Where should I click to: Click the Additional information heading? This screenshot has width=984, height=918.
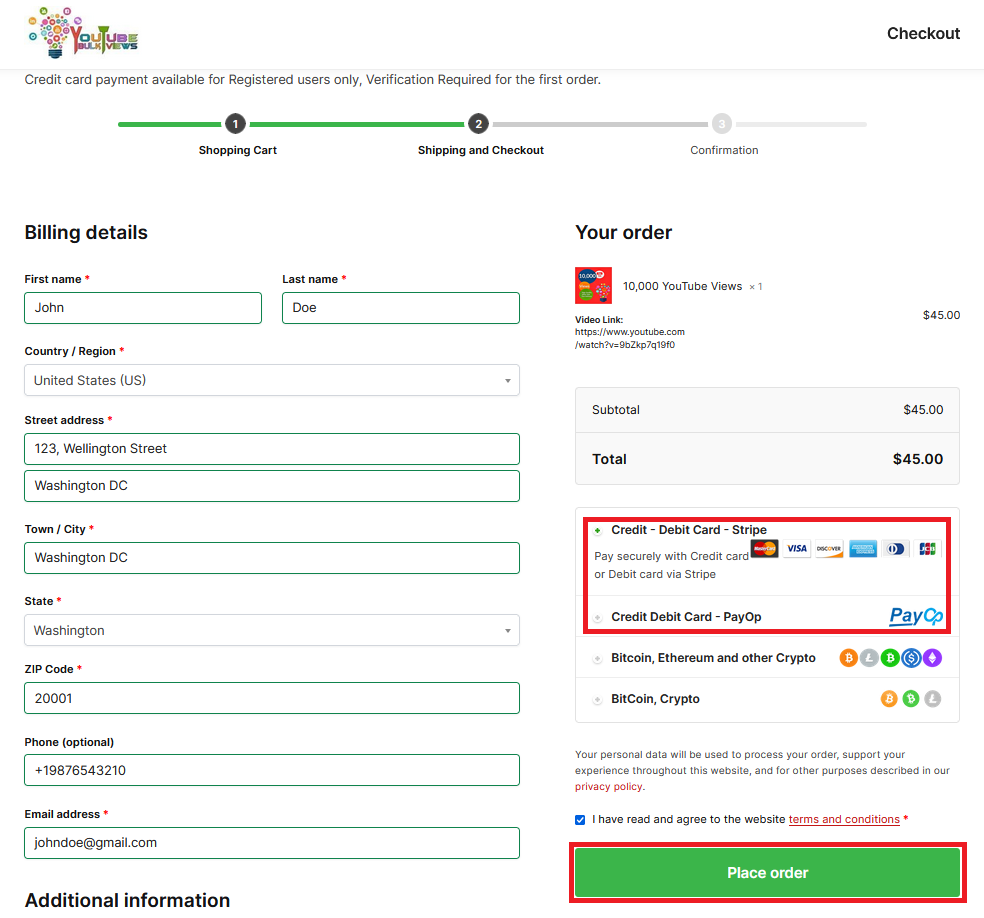point(127,900)
